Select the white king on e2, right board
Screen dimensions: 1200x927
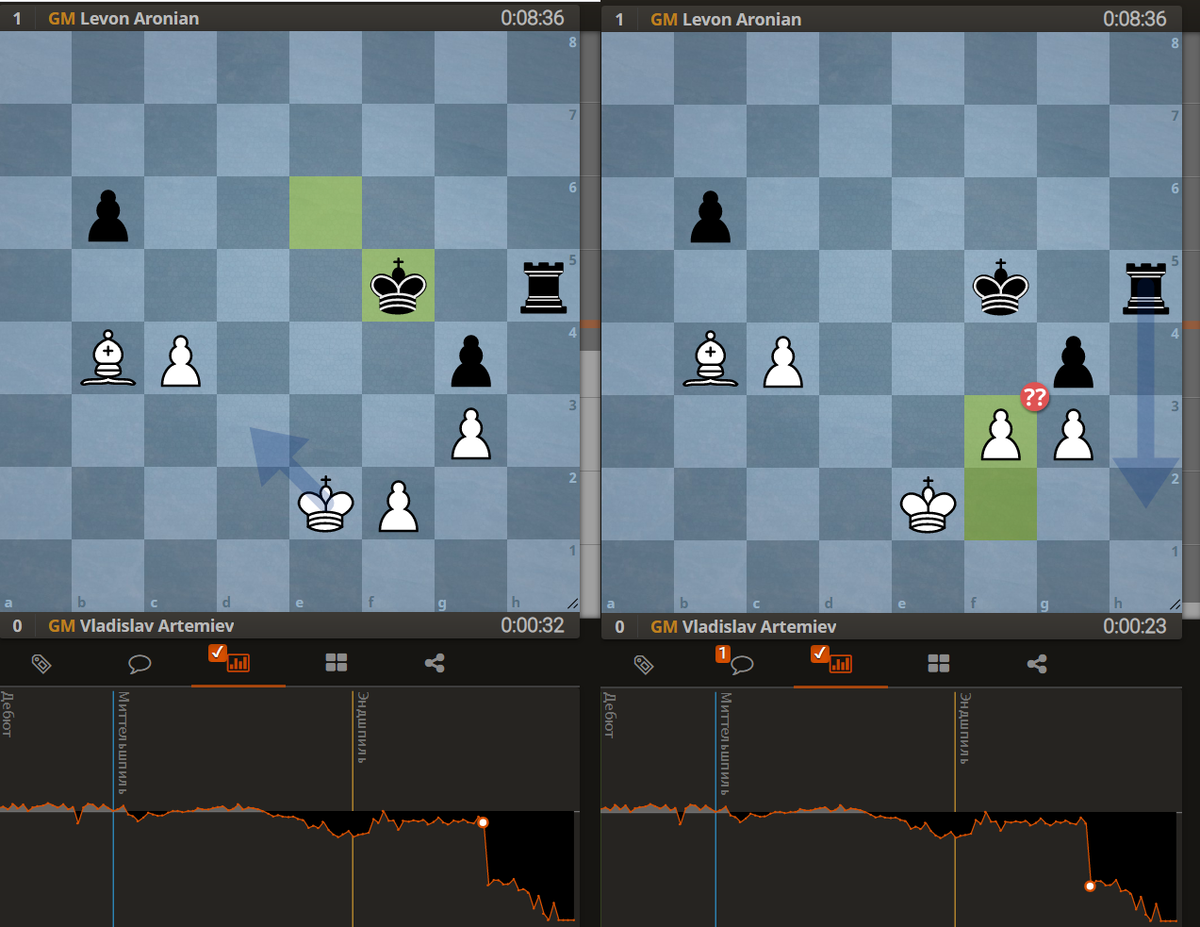(x=928, y=503)
